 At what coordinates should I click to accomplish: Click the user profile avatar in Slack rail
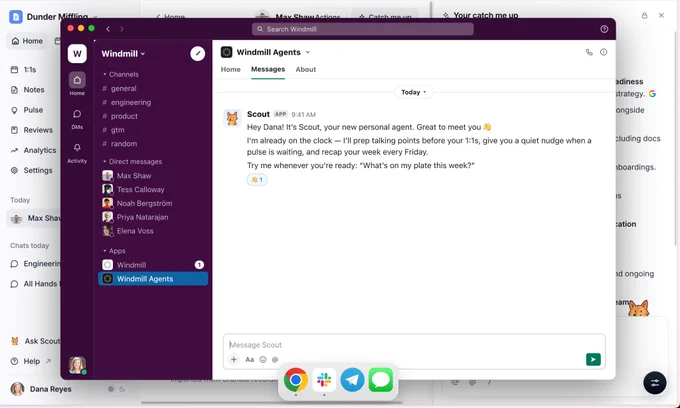[77, 365]
